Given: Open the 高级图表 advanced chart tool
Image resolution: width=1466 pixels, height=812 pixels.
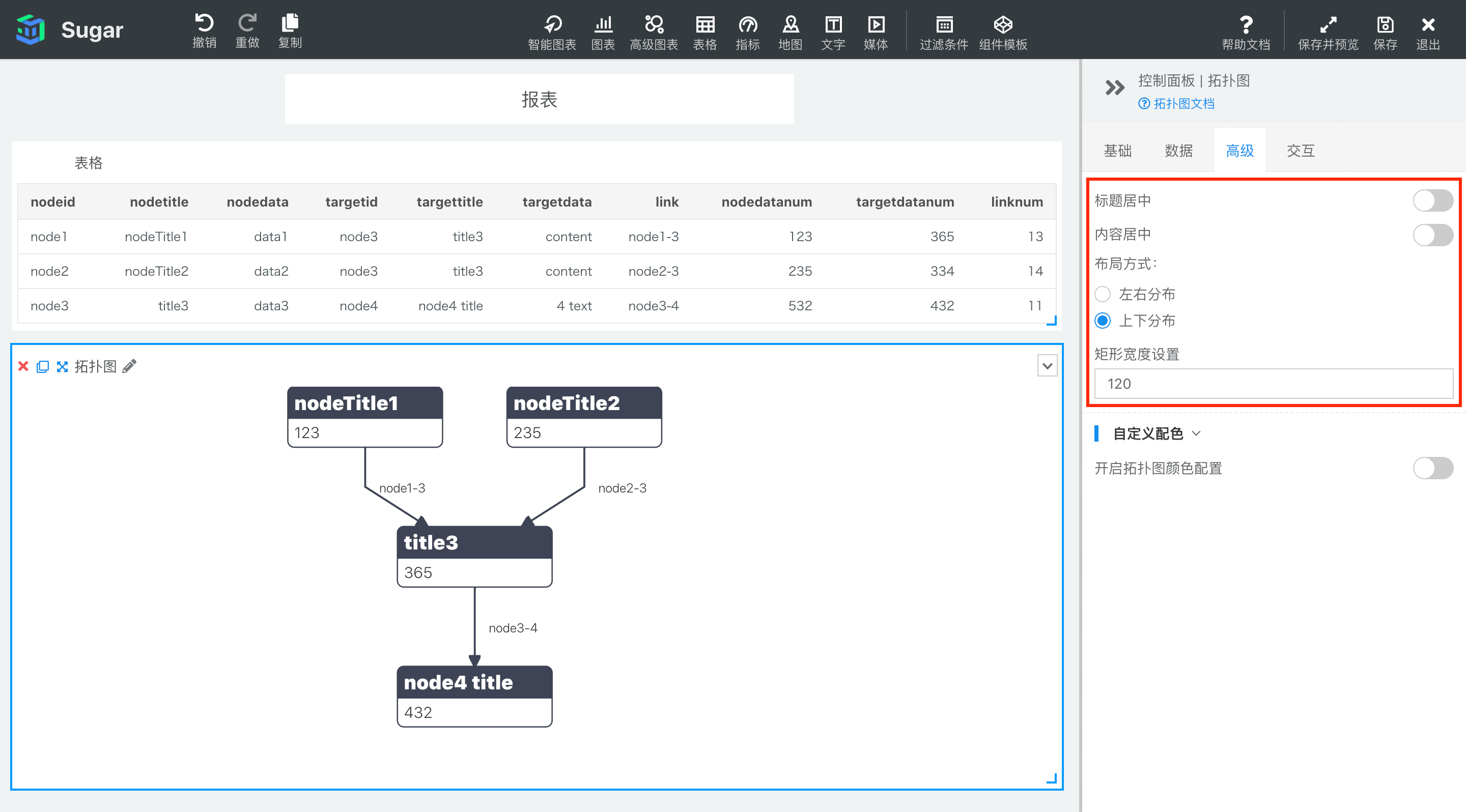Looking at the screenshot, I should point(654,32).
